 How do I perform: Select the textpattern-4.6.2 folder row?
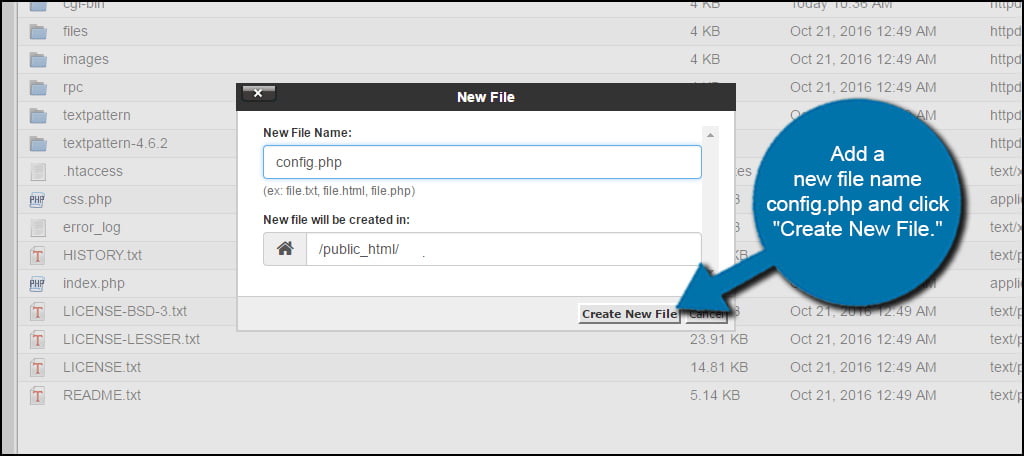tap(115, 143)
